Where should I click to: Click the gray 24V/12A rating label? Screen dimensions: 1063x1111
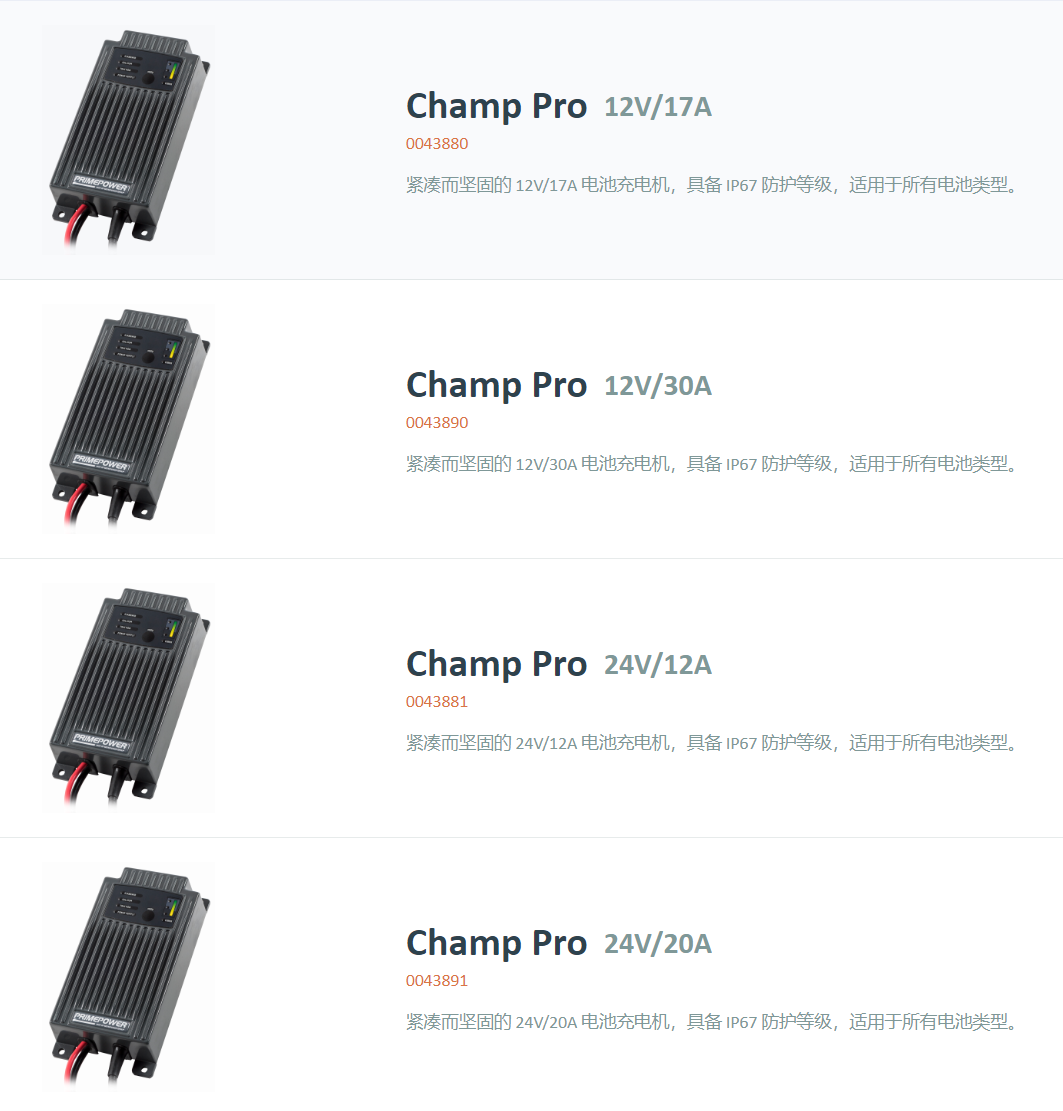[658, 665]
